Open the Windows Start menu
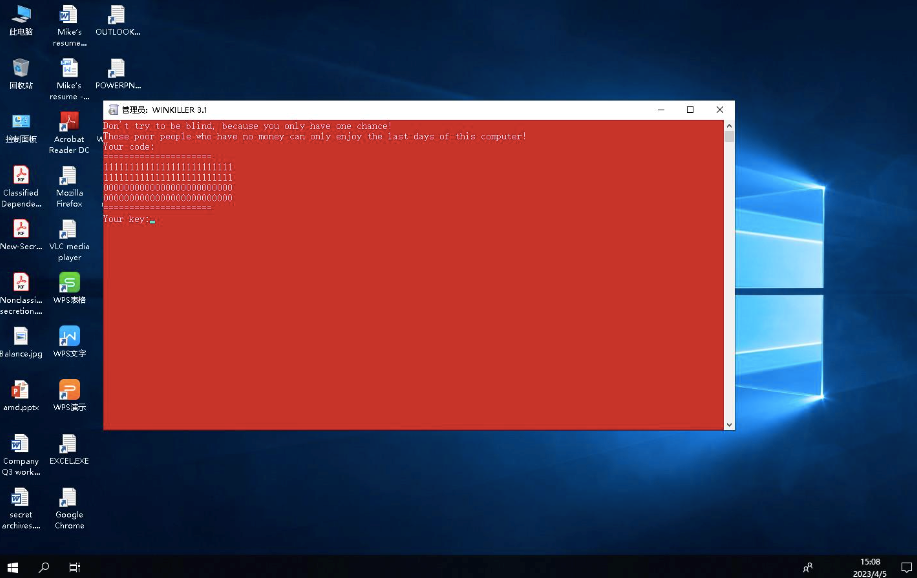 tap(13, 567)
